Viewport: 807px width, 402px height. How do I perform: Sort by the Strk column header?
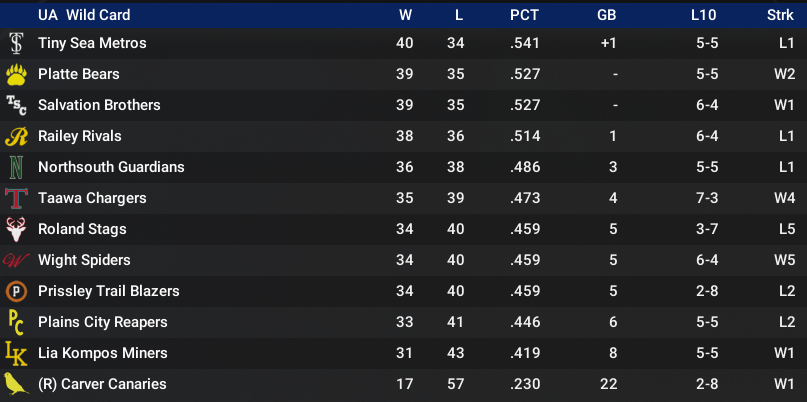pos(780,15)
